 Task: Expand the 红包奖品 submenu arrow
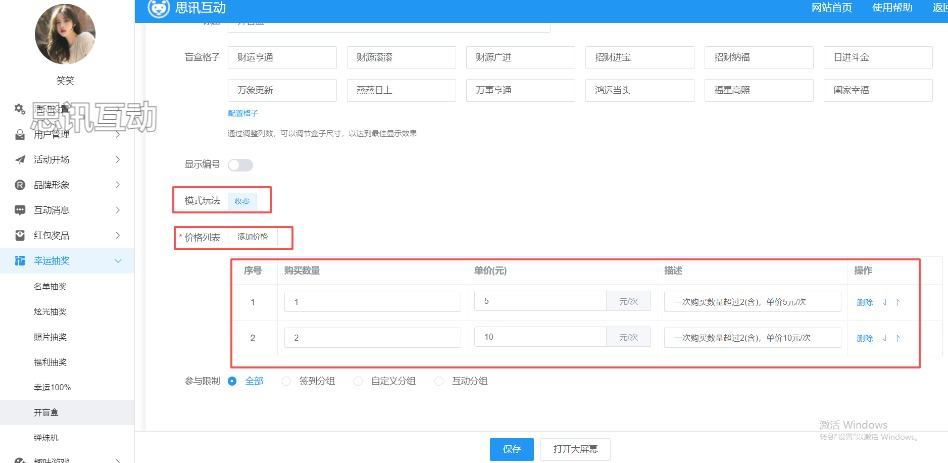118,236
